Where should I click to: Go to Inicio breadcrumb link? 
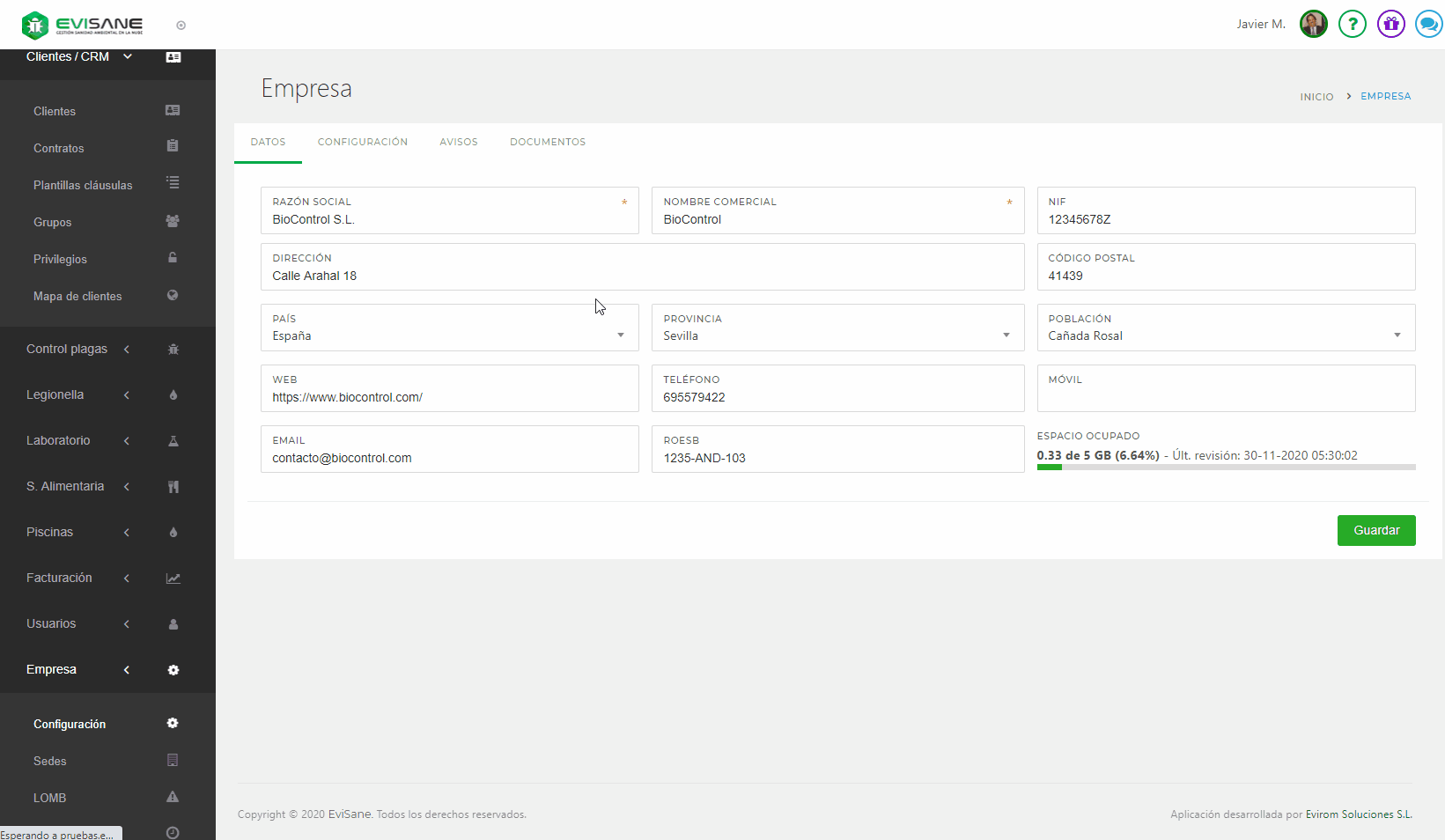point(1316,97)
